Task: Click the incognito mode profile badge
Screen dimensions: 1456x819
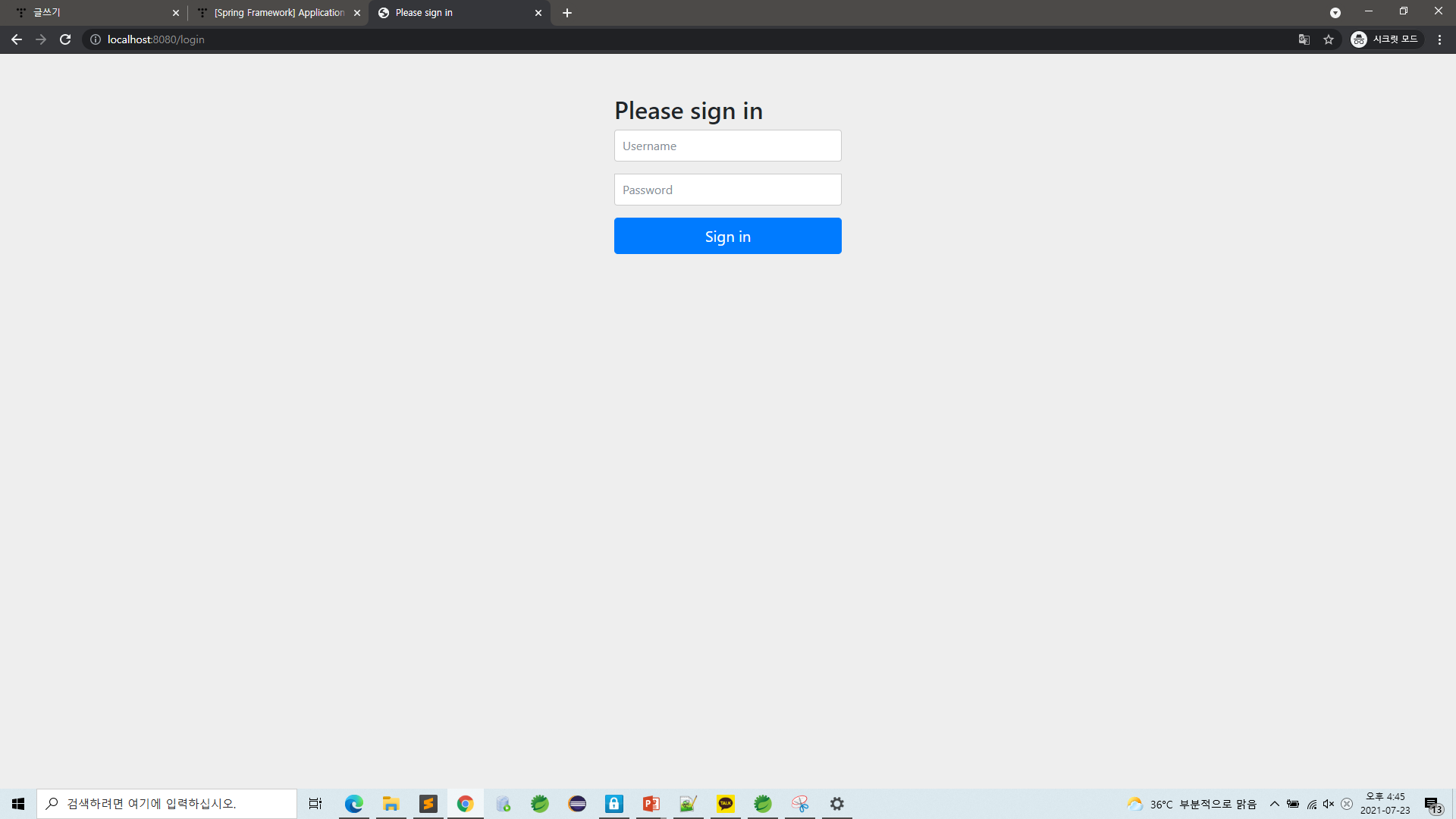Action: point(1386,39)
